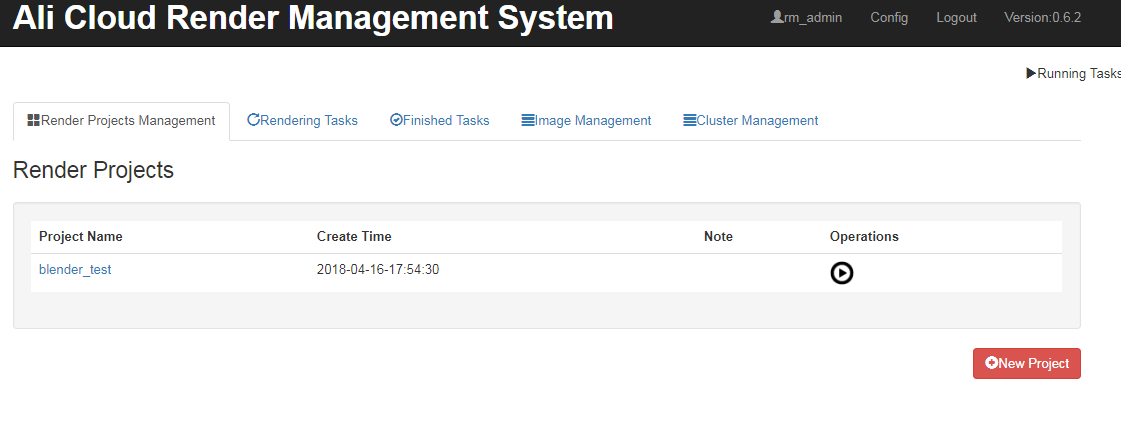
Task: Click the list icon on Cluster Management
Action: click(x=690, y=120)
